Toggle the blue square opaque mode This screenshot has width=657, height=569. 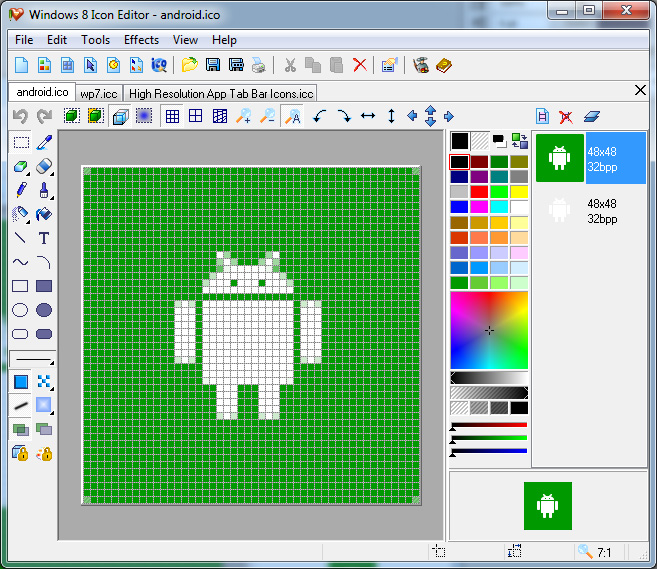point(20,382)
